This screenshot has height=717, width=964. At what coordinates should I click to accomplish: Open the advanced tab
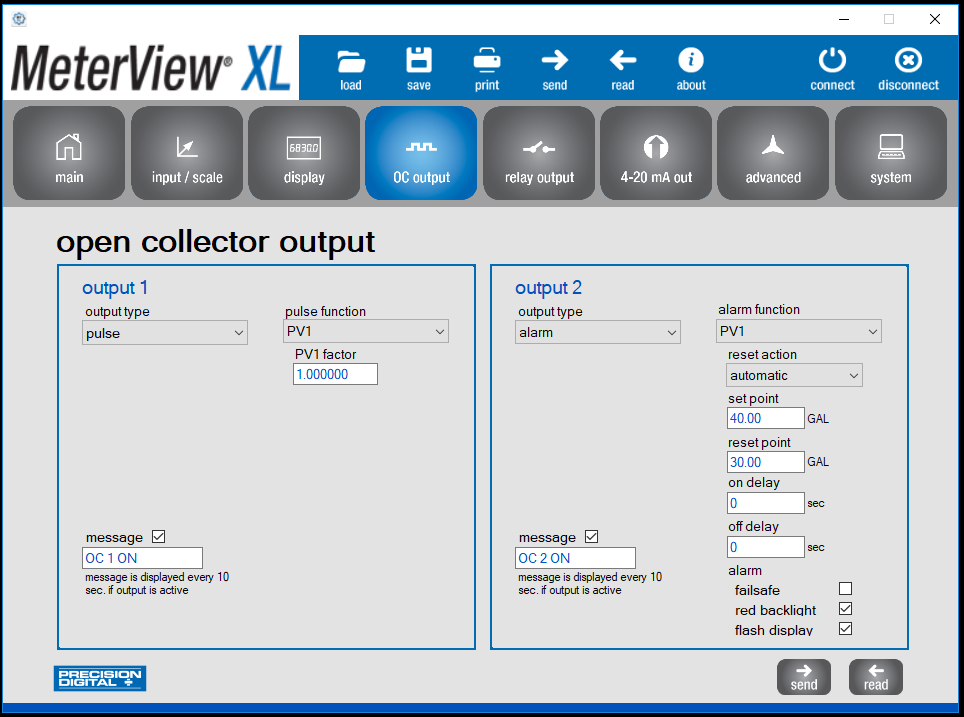773,153
